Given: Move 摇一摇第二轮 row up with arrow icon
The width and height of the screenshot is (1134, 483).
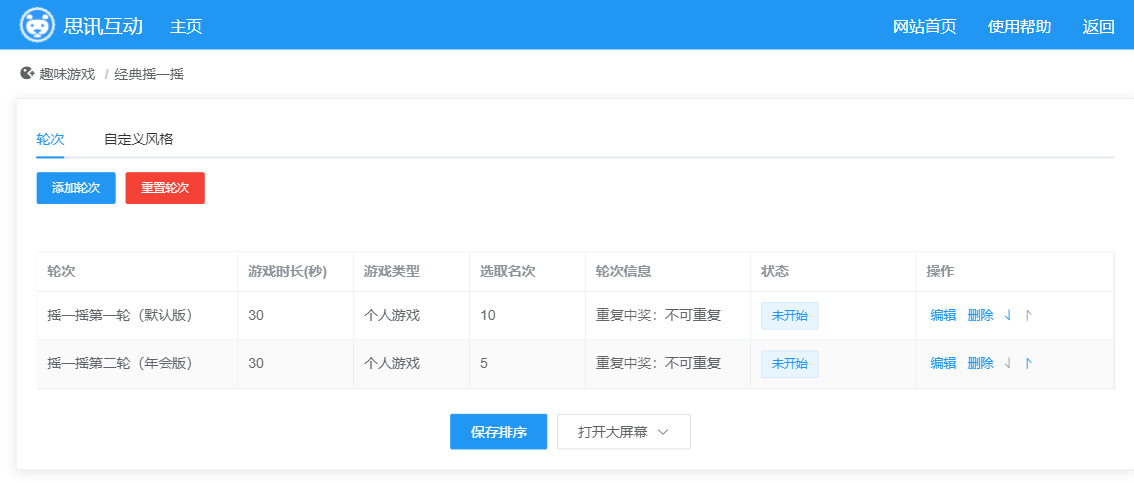Looking at the screenshot, I should pyautogui.click(x=1029, y=364).
